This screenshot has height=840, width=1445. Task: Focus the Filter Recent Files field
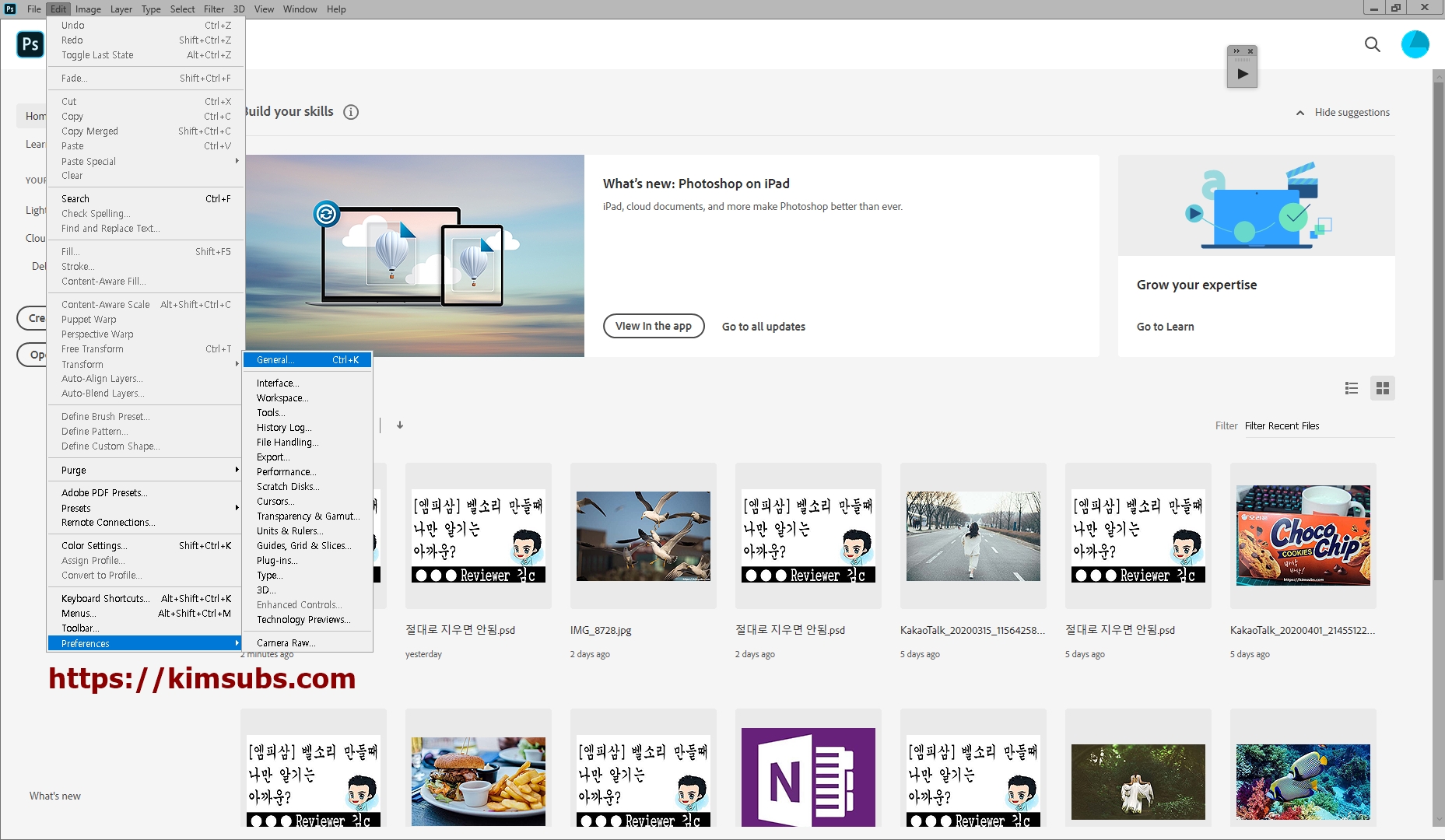[1319, 426]
